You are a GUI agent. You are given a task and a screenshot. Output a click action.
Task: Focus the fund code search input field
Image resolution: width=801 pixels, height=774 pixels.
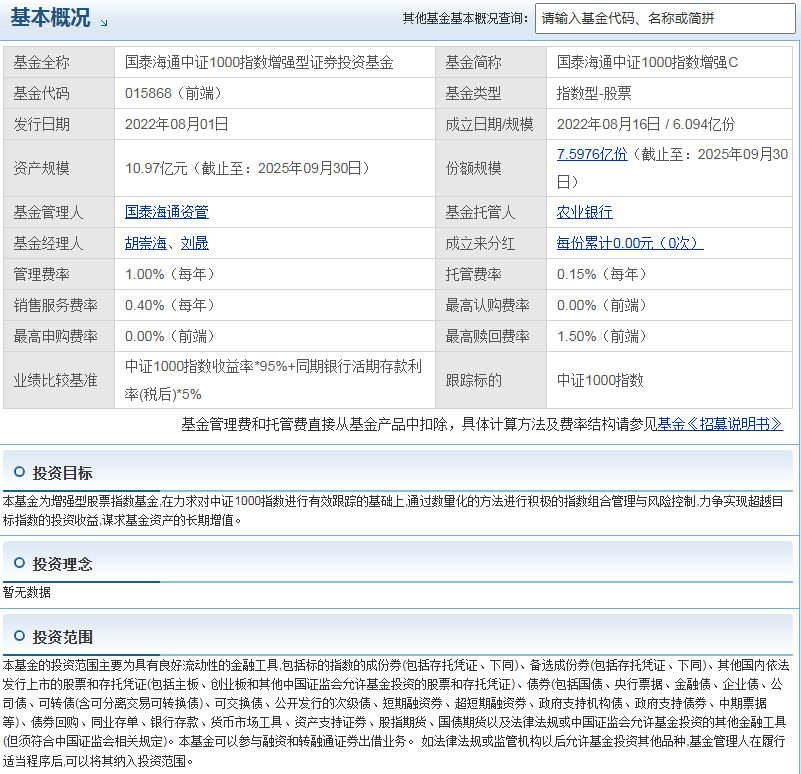pos(665,18)
